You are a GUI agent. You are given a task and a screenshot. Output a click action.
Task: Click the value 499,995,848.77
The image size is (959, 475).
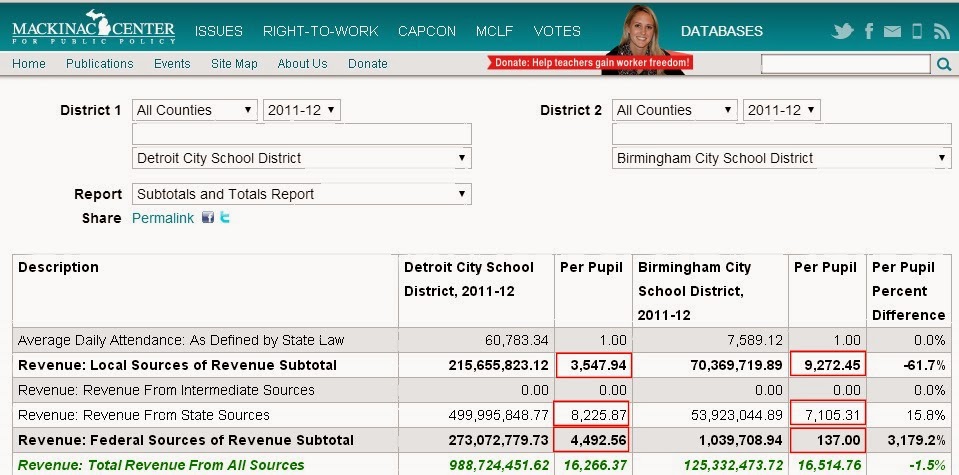498,415
